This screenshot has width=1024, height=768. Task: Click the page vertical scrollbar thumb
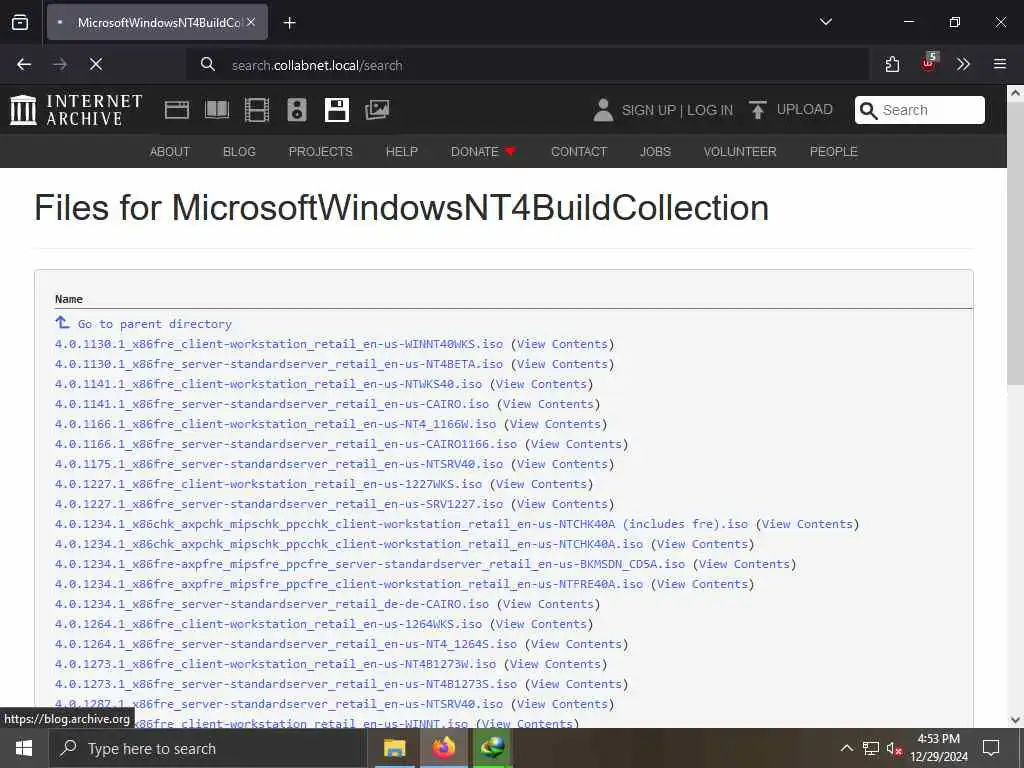1015,243
